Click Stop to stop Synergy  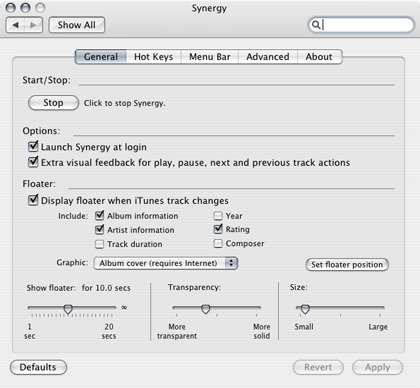pos(53,103)
